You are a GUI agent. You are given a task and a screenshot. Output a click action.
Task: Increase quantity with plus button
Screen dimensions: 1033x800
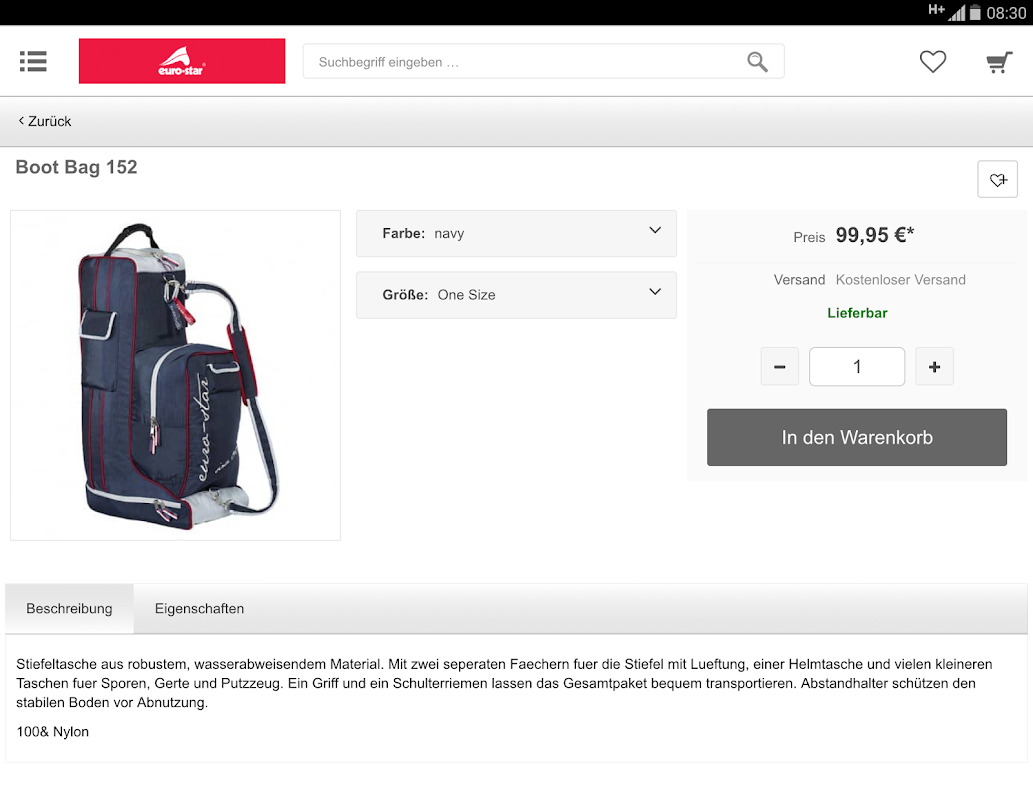934,366
